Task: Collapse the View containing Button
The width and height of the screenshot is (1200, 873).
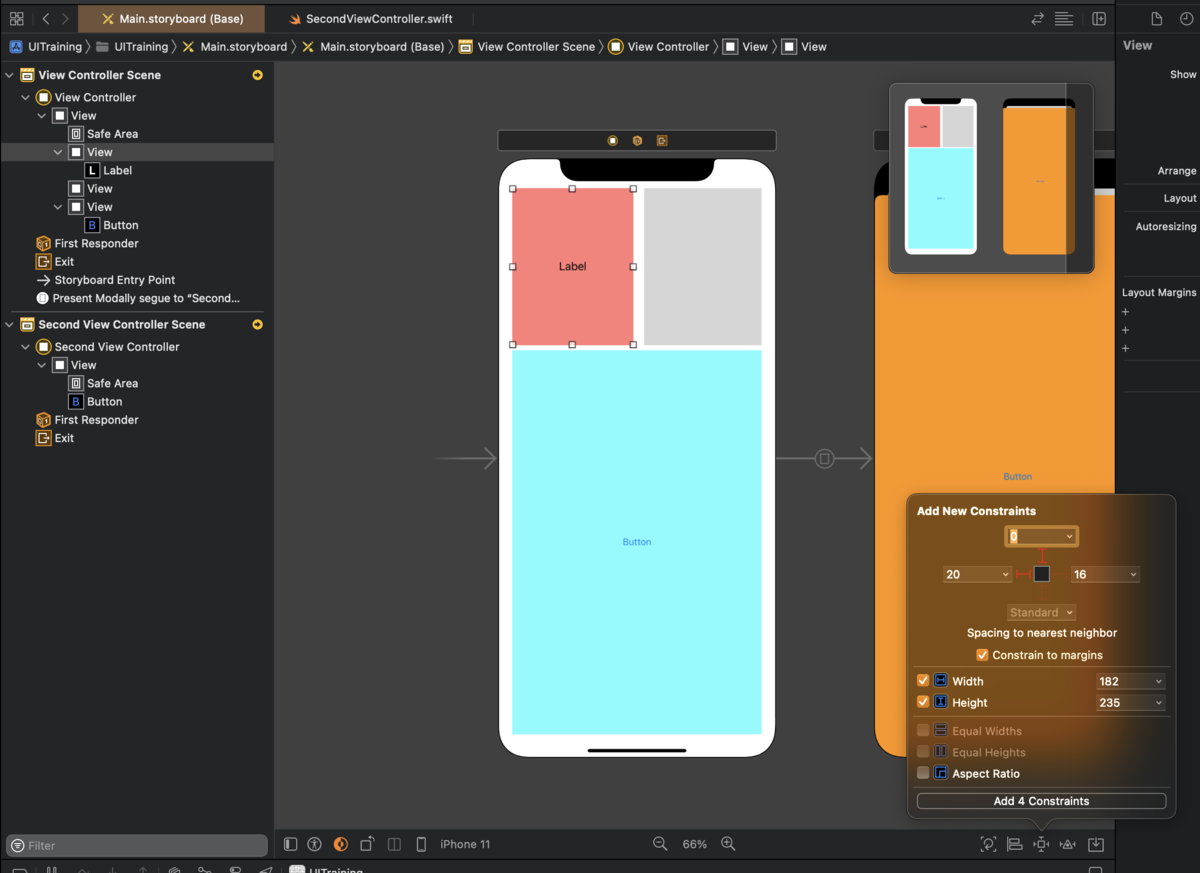Action: (x=58, y=207)
